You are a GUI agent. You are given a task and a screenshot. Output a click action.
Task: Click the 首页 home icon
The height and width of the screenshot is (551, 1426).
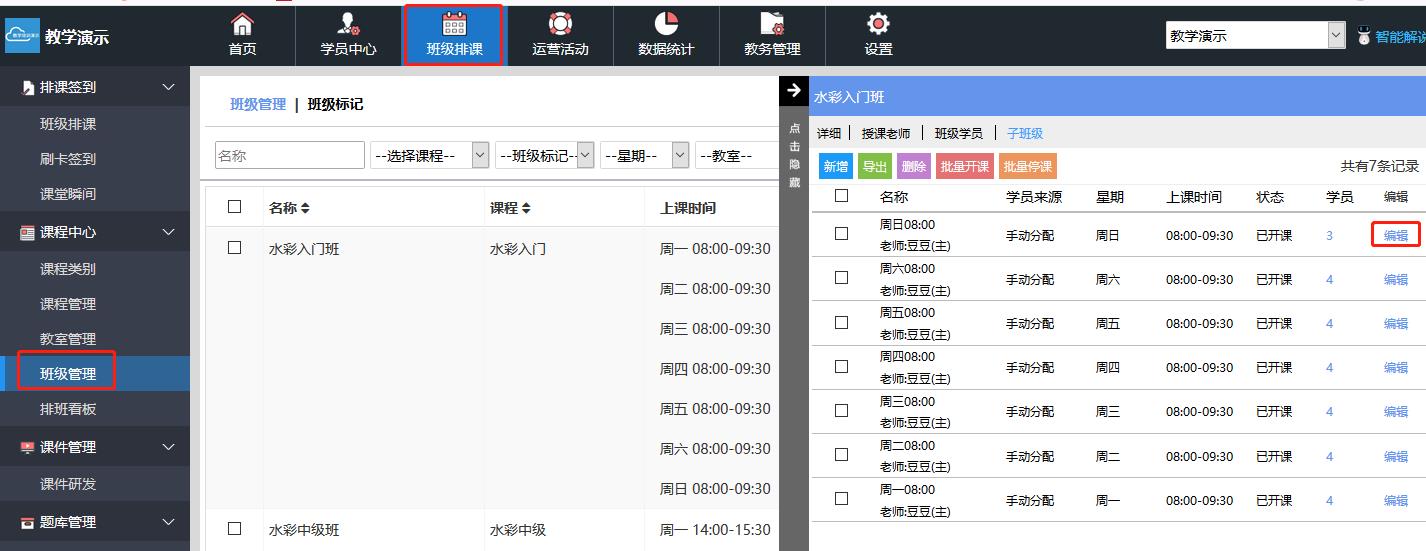pos(242,24)
